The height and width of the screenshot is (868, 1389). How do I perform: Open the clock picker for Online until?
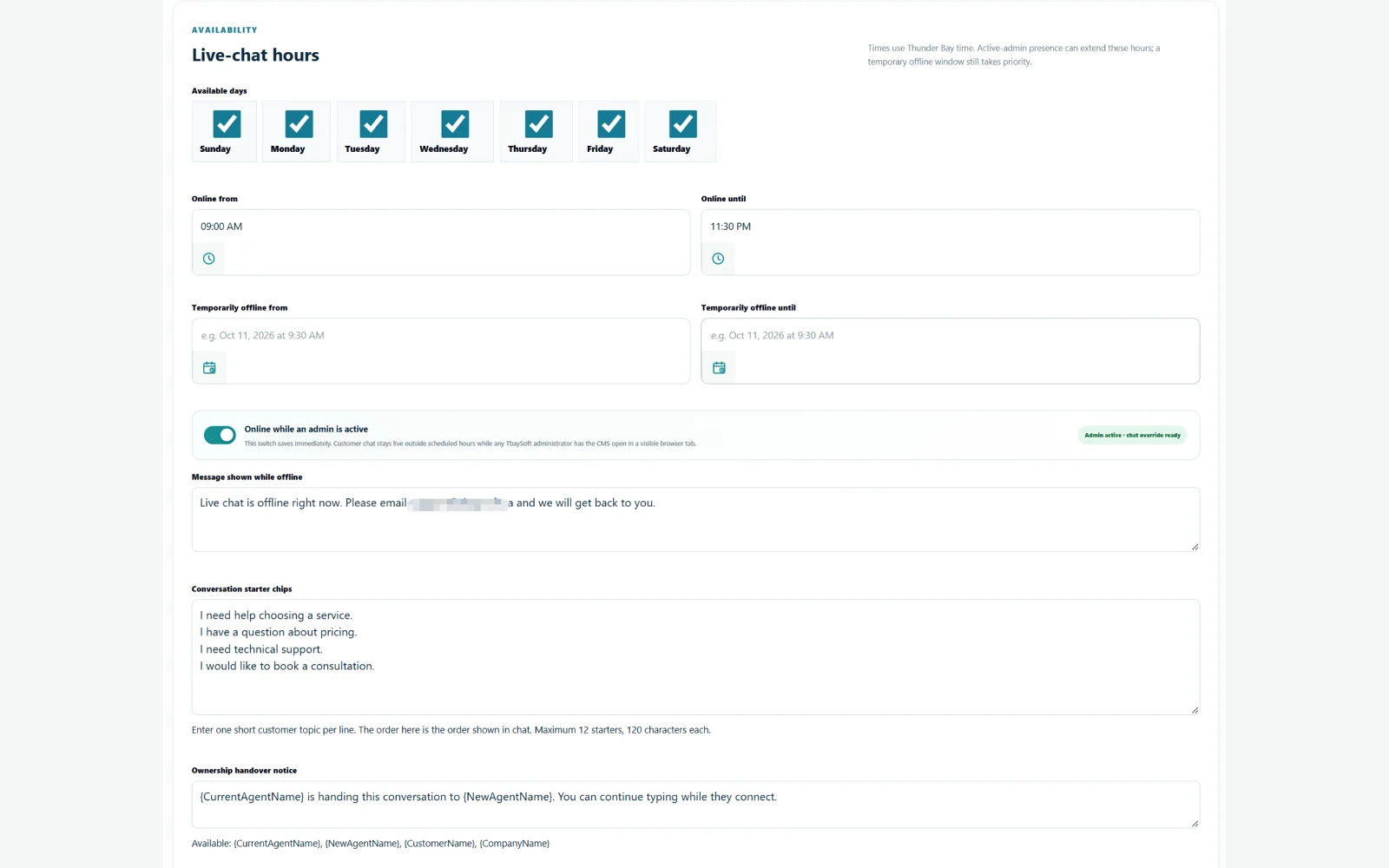718,259
